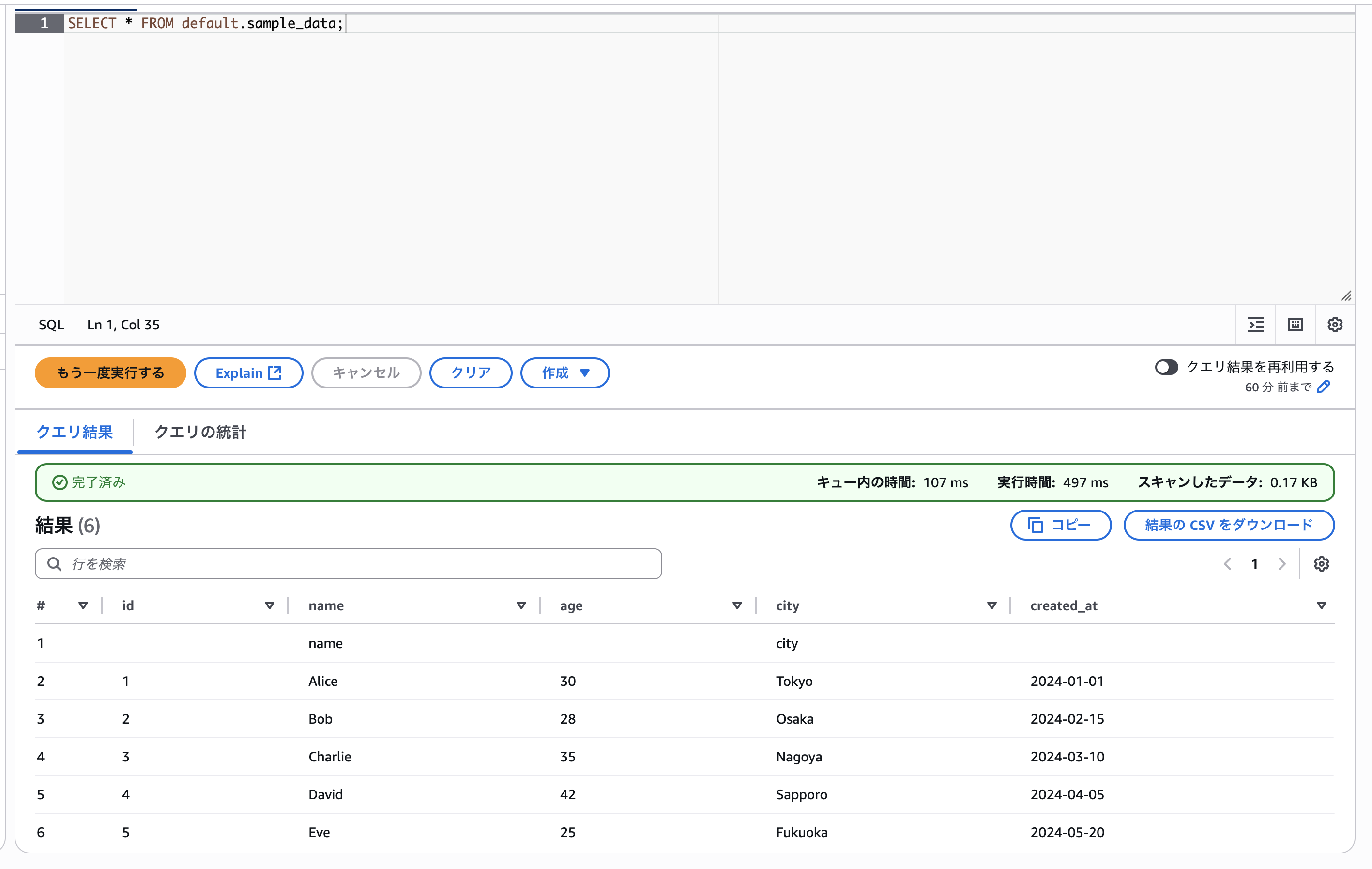1372x869 pixels.
Task: Go to next results page arrow
Action: 1282,564
